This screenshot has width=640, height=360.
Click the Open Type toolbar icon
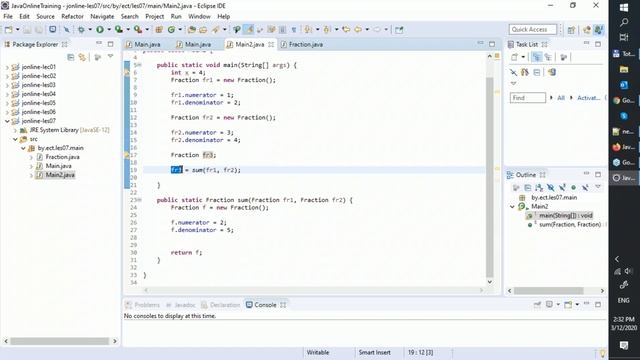tap(191, 30)
